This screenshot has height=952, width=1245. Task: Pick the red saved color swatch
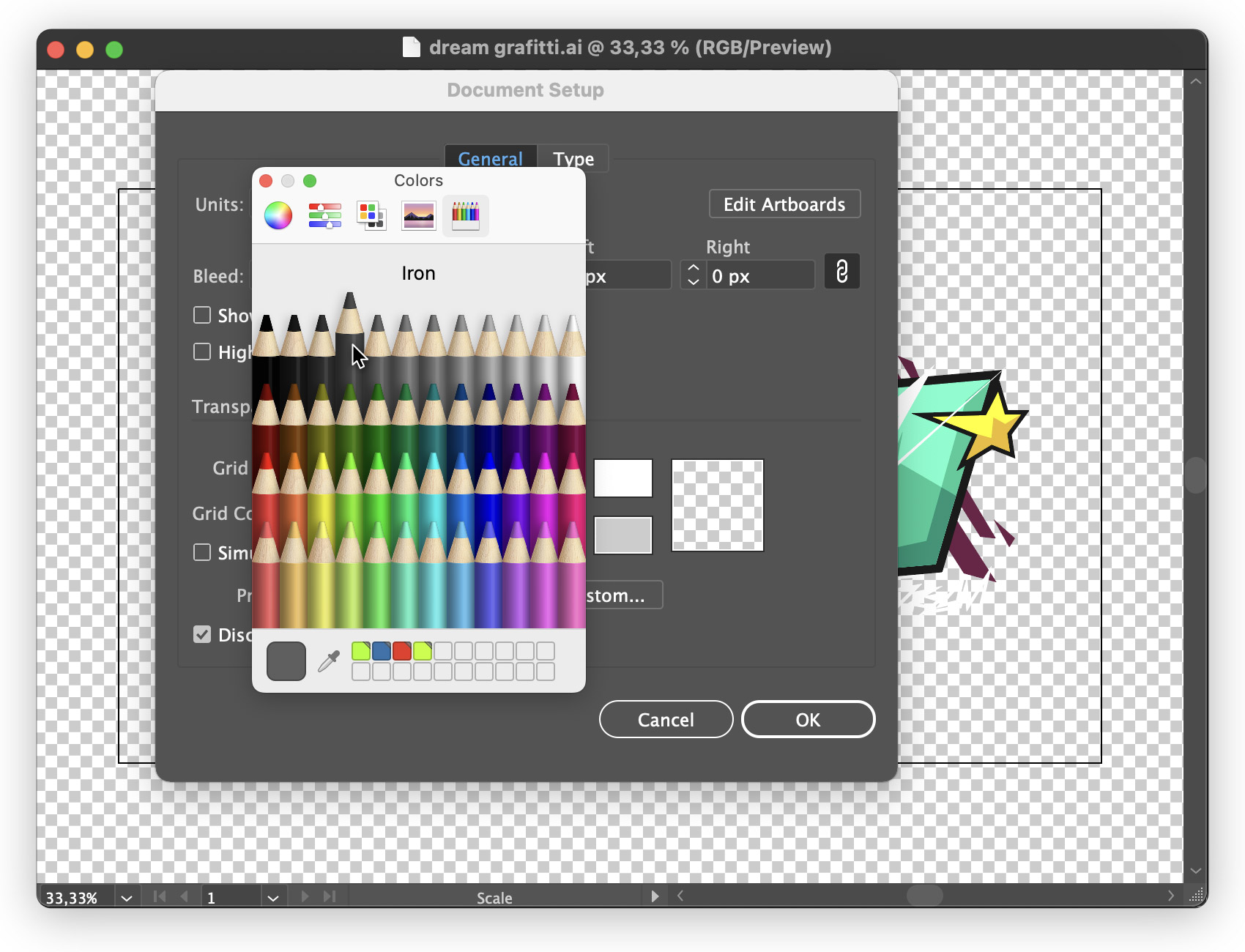[402, 651]
